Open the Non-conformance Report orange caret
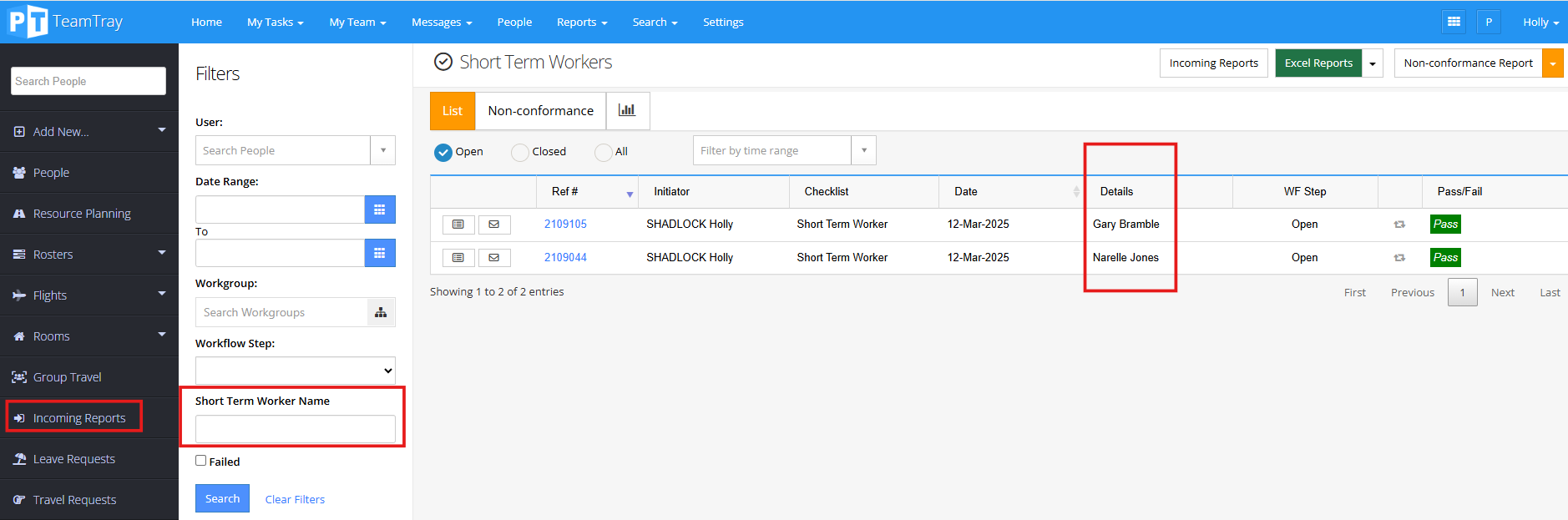Image resolution: width=1568 pixels, height=520 pixels. (x=1553, y=63)
